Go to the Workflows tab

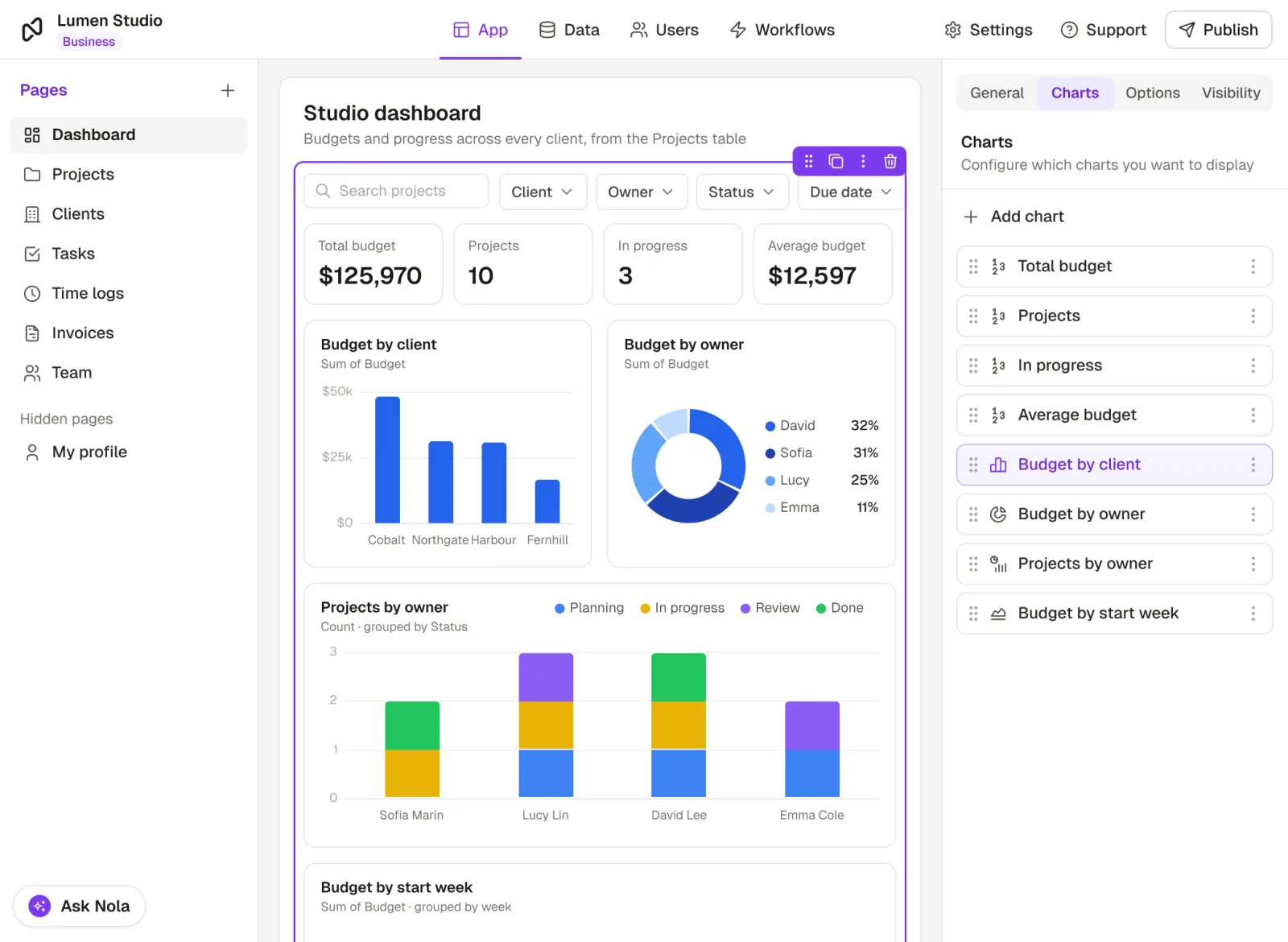coord(782,30)
